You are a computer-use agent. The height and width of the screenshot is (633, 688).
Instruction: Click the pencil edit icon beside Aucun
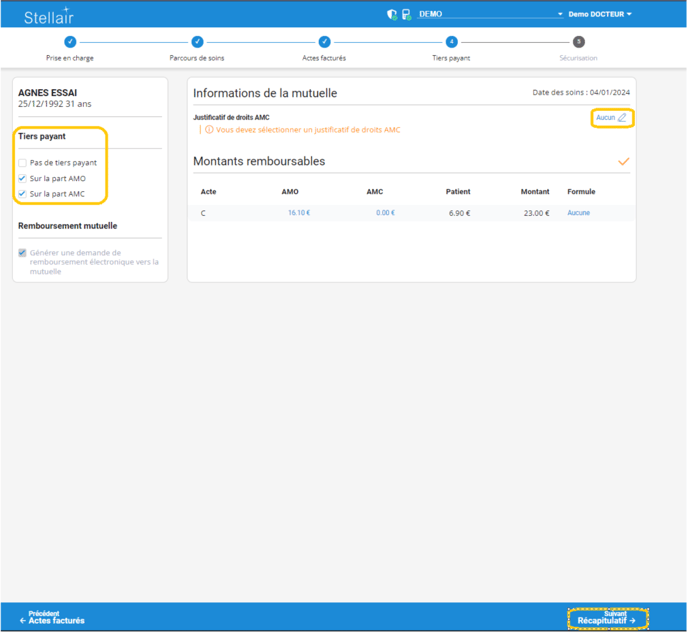[x=622, y=118]
